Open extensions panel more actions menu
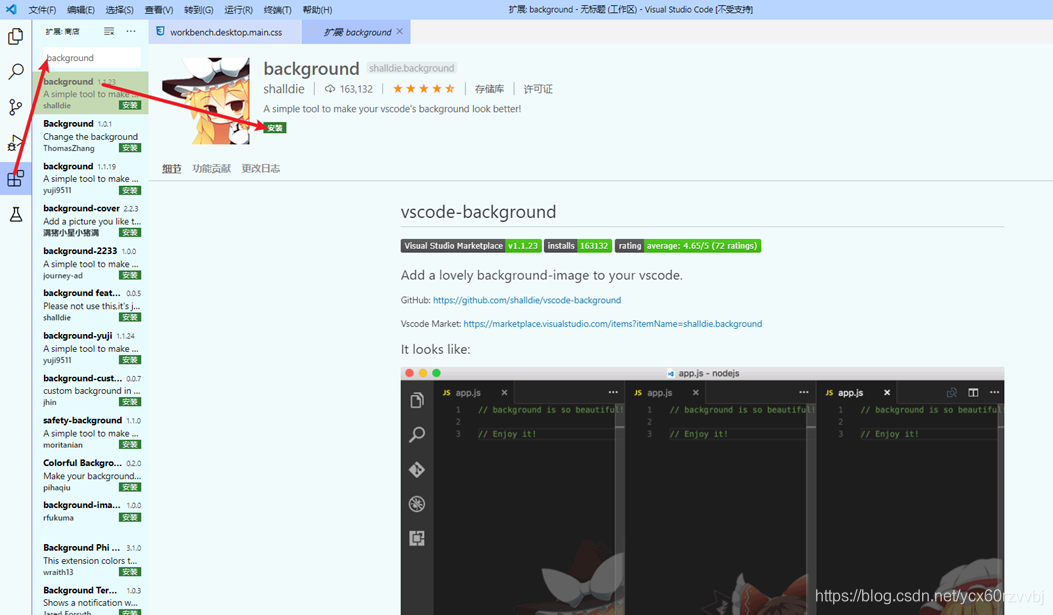The height and width of the screenshot is (615, 1053). pos(131,31)
